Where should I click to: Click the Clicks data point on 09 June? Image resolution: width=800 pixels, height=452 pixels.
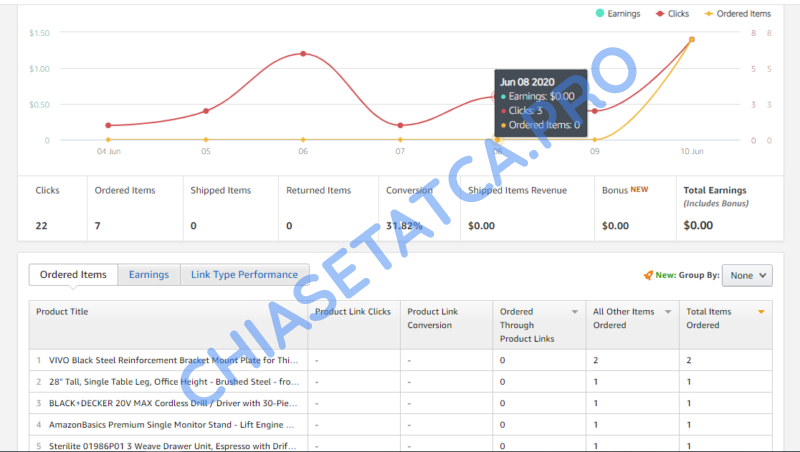click(594, 111)
